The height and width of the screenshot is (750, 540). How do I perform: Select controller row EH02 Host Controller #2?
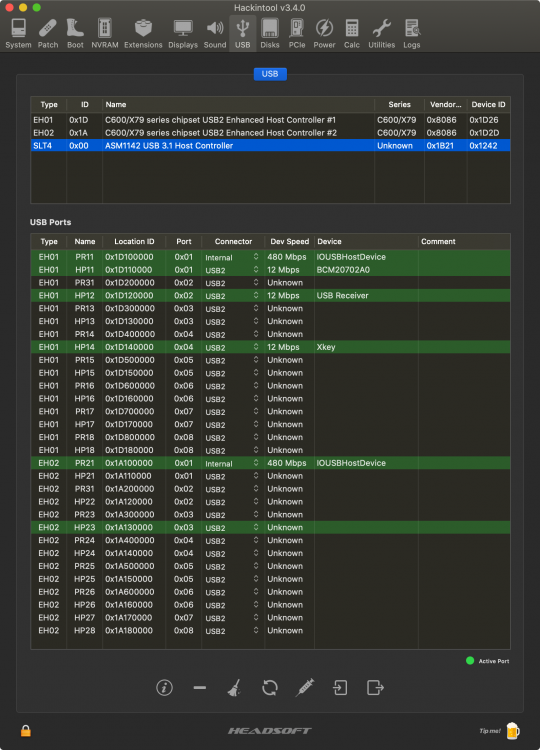(x=270, y=133)
